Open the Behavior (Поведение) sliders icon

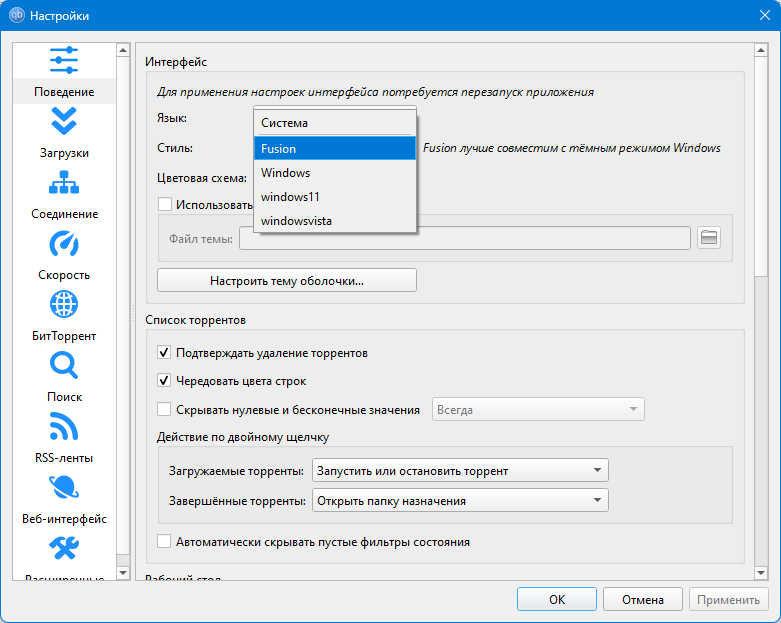coord(64,61)
